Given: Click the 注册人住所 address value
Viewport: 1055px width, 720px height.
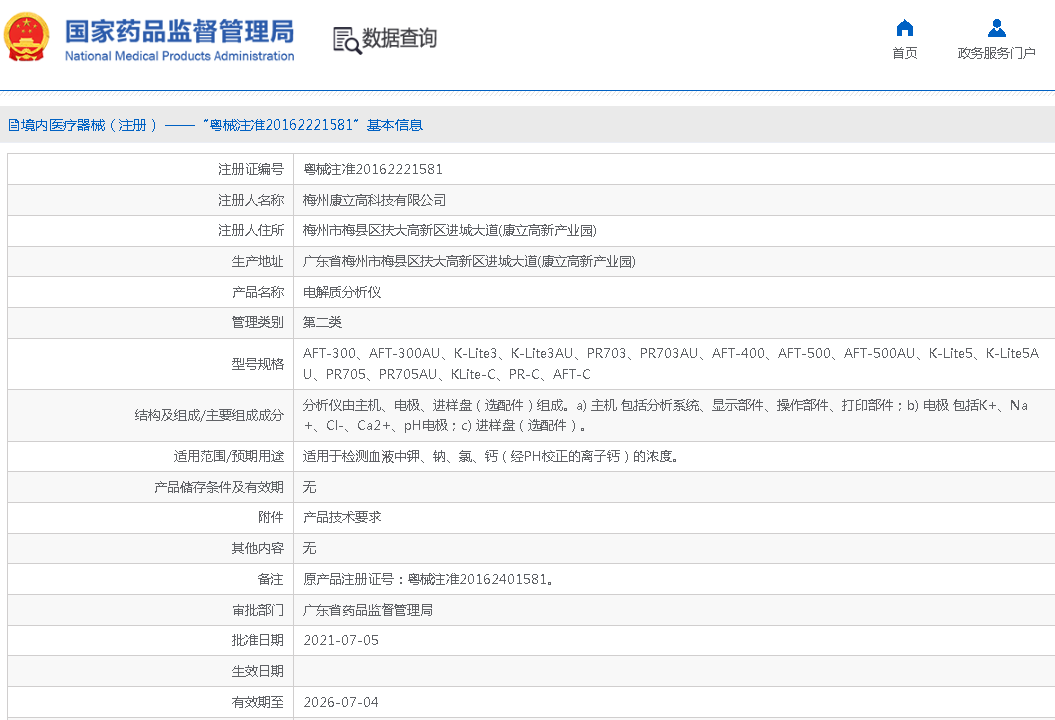Looking at the screenshot, I should click(x=449, y=231).
